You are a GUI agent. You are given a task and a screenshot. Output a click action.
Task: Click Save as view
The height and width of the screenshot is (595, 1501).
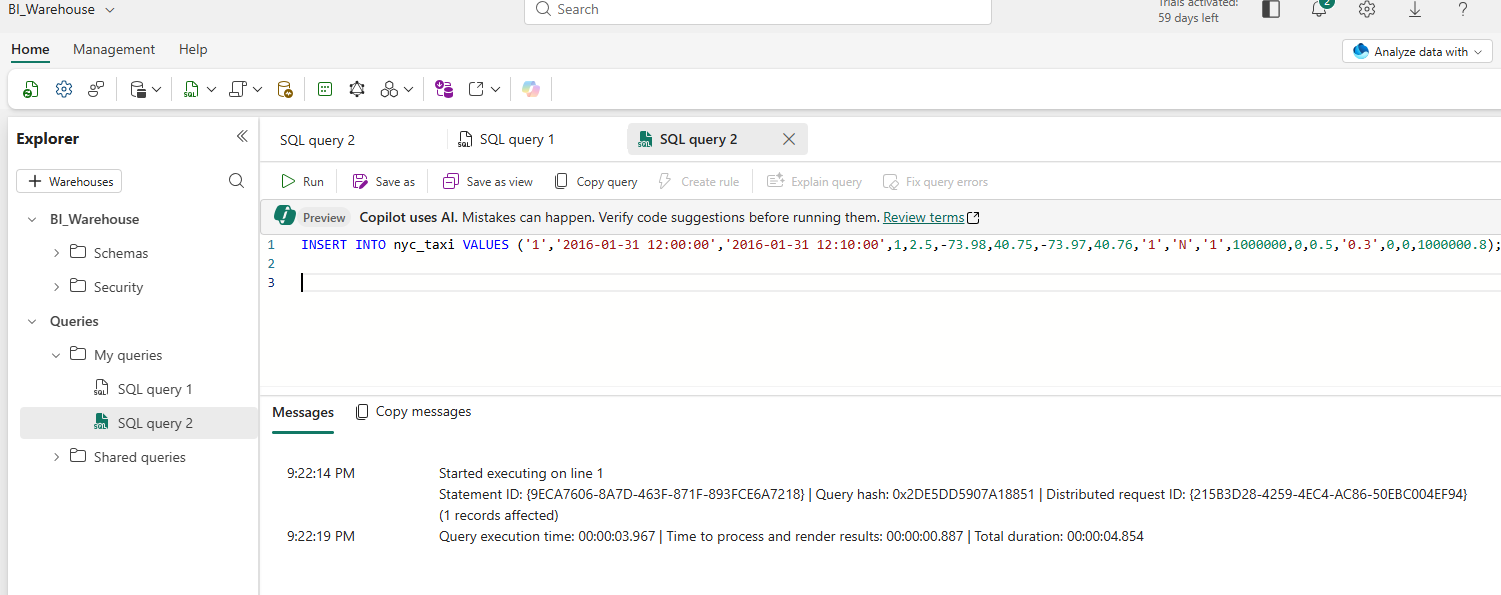pyautogui.click(x=488, y=182)
